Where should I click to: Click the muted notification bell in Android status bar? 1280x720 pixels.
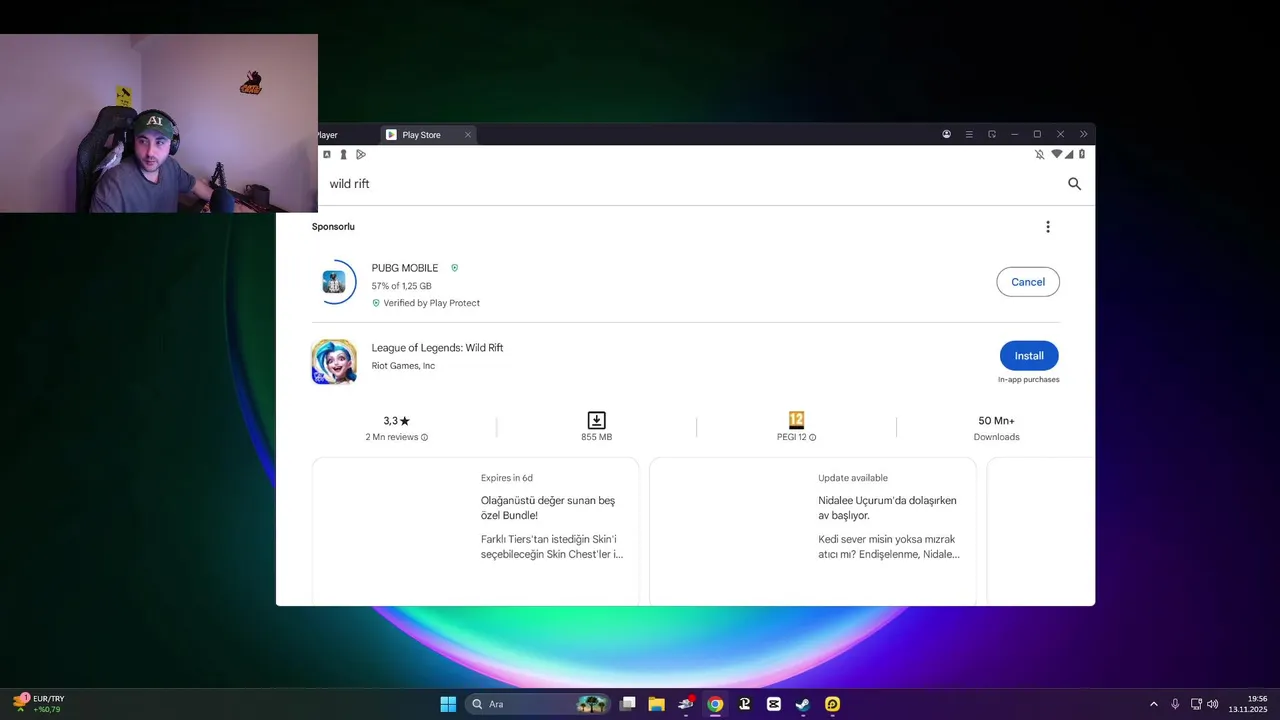[x=1040, y=154]
